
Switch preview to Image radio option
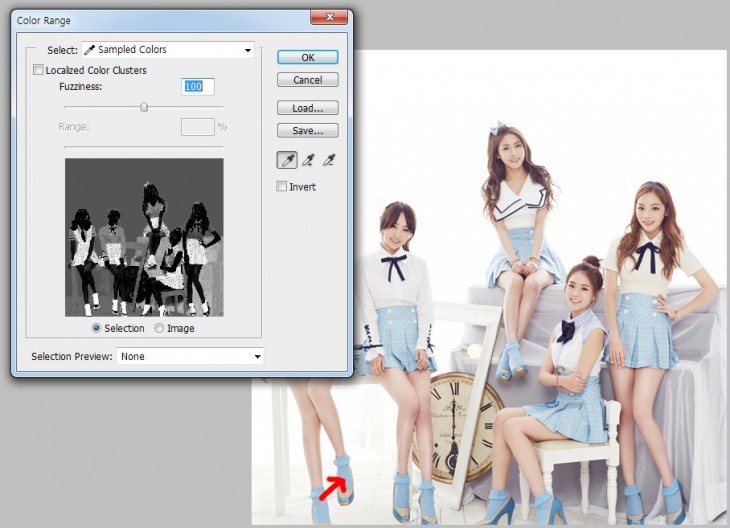pyautogui.click(x=159, y=328)
